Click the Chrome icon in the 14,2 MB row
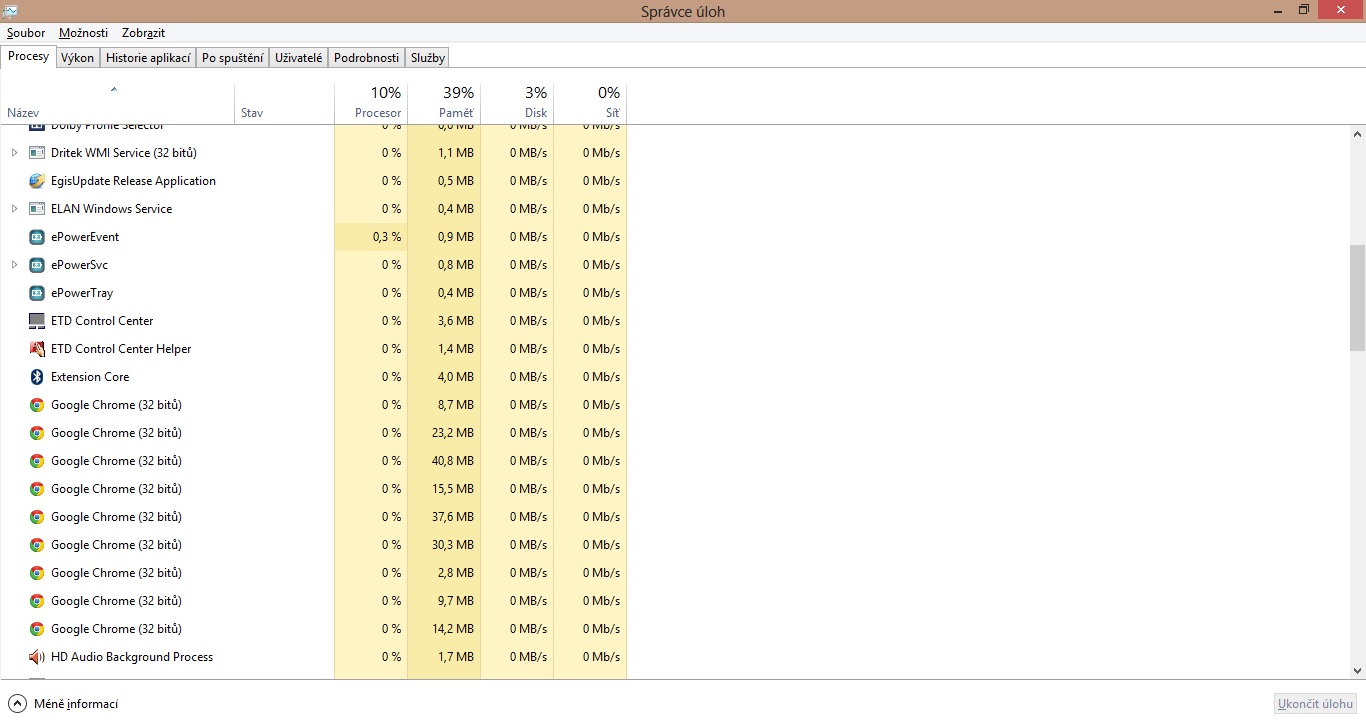This screenshot has width=1366, height=728. click(x=37, y=629)
